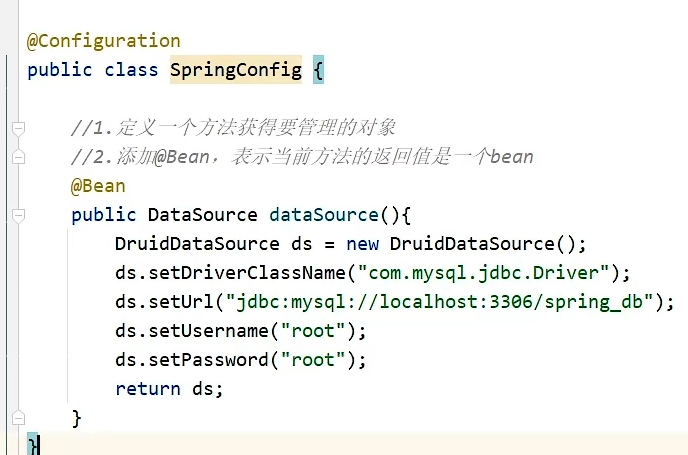The height and width of the screenshot is (455, 688).
Task: Click the return keyword
Action: tap(148, 389)
